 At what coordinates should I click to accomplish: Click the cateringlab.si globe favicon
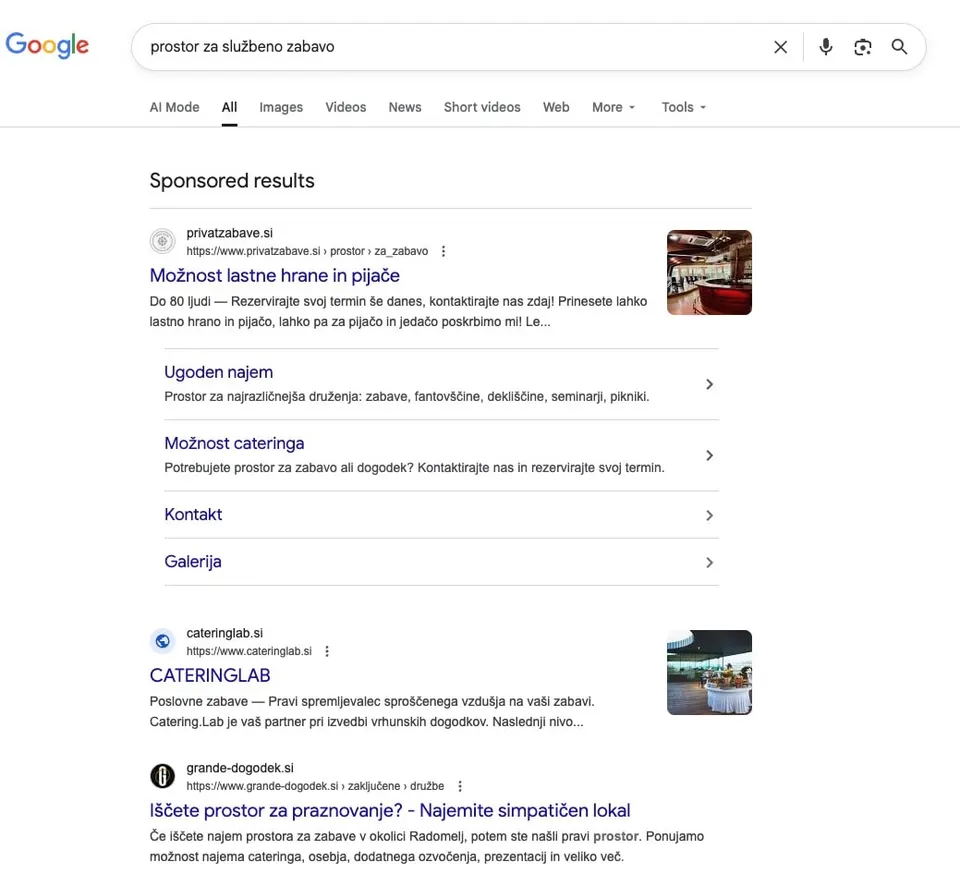162,641
